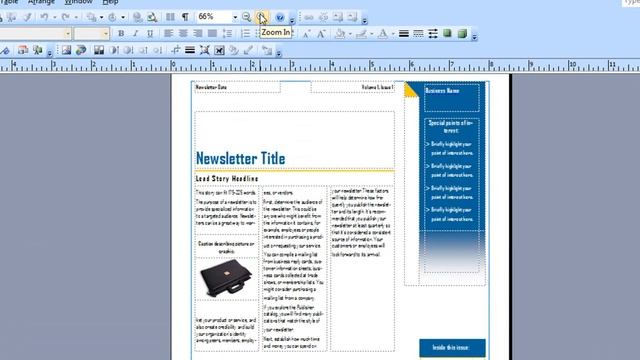This screenshot has width=640, height=360.
Task: Click the Increase Font Size icon
Action: pyautogui.click(x=321, y=34)
